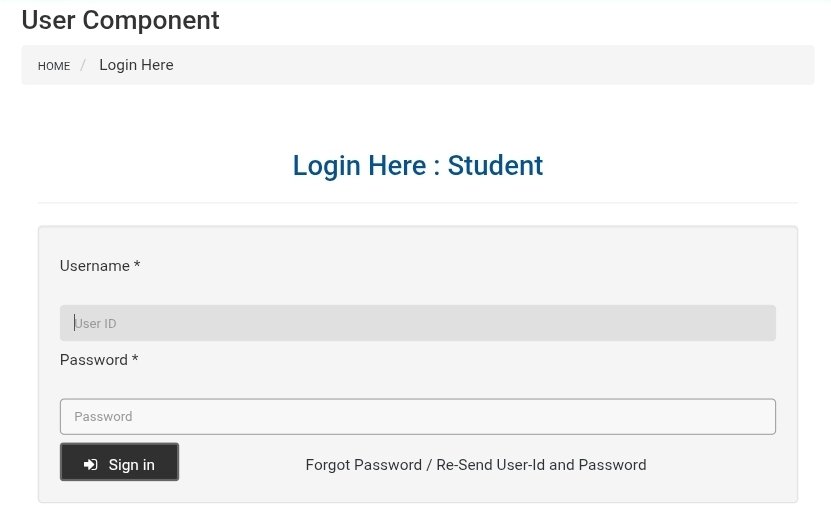Screen dimensions: 831x515
Task: Click into the Password text box
Action: pyautogui.click(x=417, y=416)
